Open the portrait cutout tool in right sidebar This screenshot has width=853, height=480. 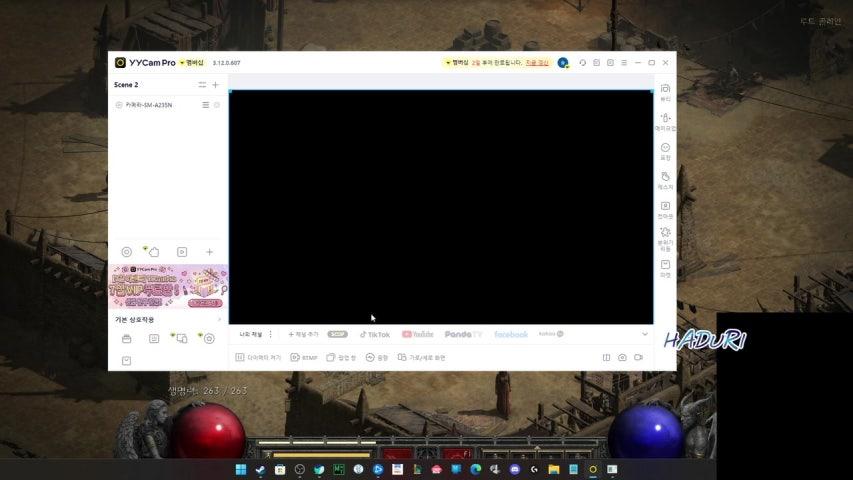tap(665, 210)
